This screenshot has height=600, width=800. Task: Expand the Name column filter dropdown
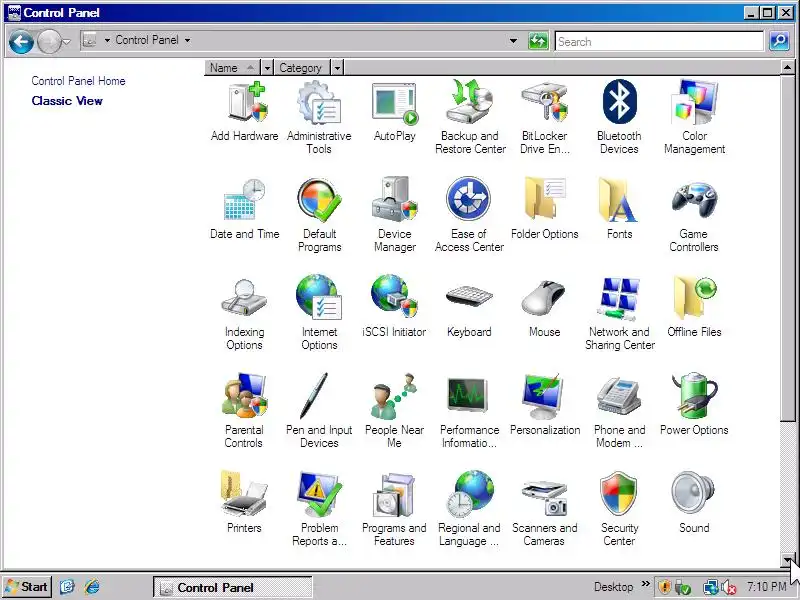coord(267,68)
